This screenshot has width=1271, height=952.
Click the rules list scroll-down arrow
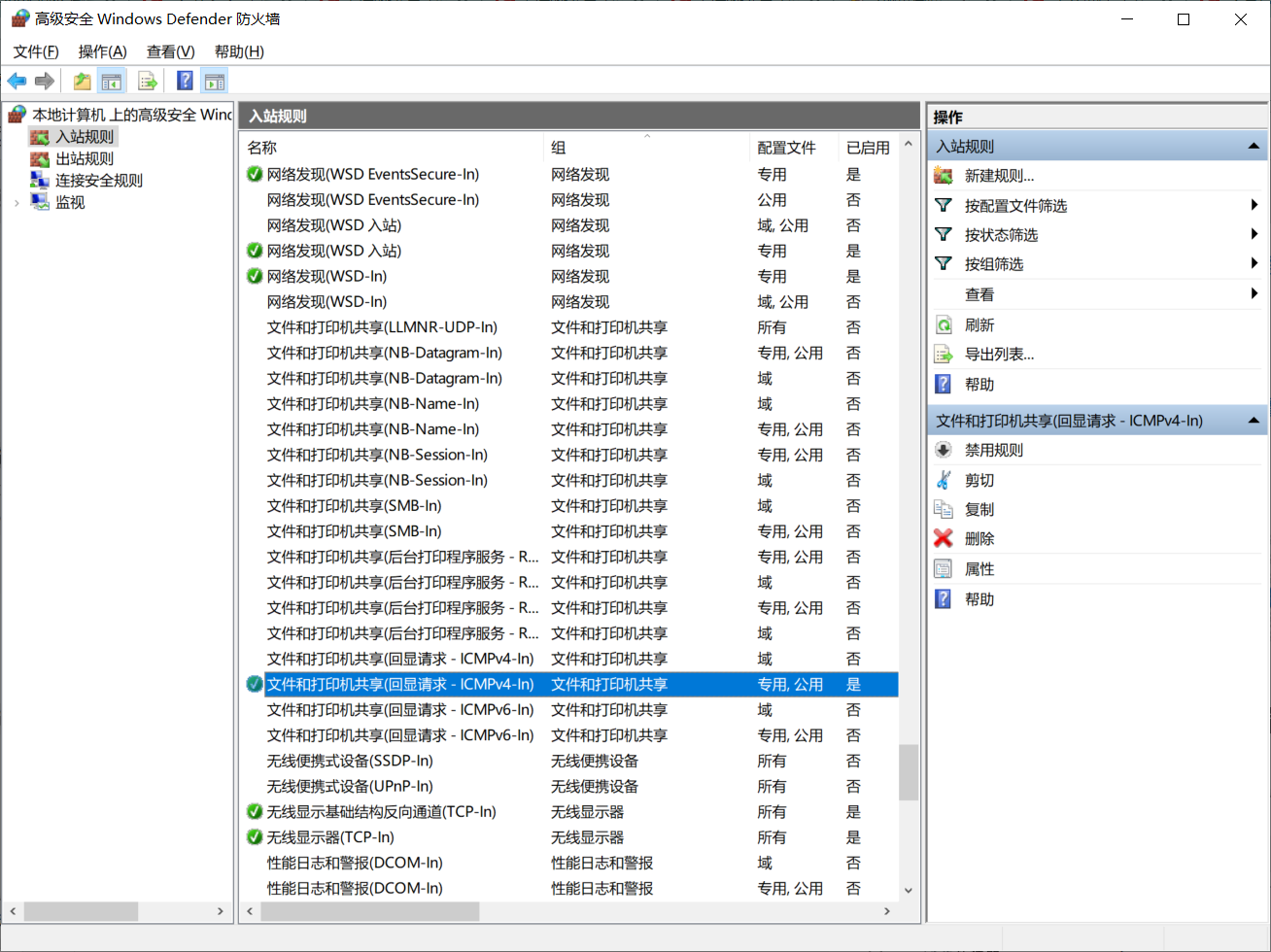[909, 889]
